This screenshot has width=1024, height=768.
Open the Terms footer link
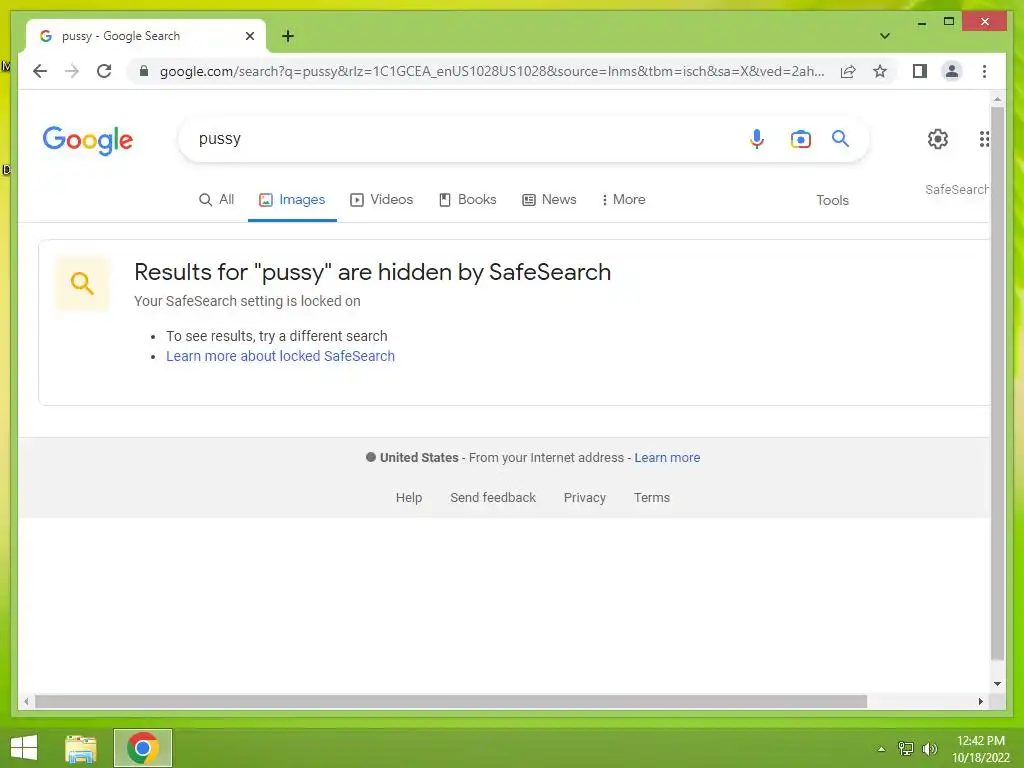pyautogui.click(x=652, y=498)
